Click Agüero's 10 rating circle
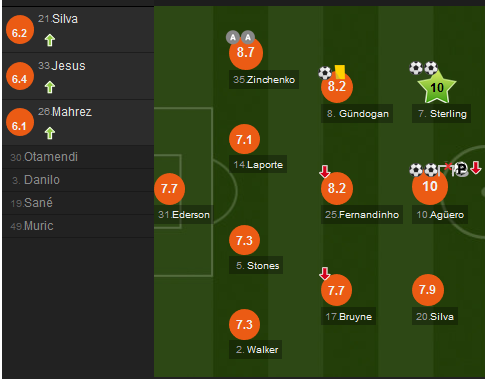 pos(430,187)
